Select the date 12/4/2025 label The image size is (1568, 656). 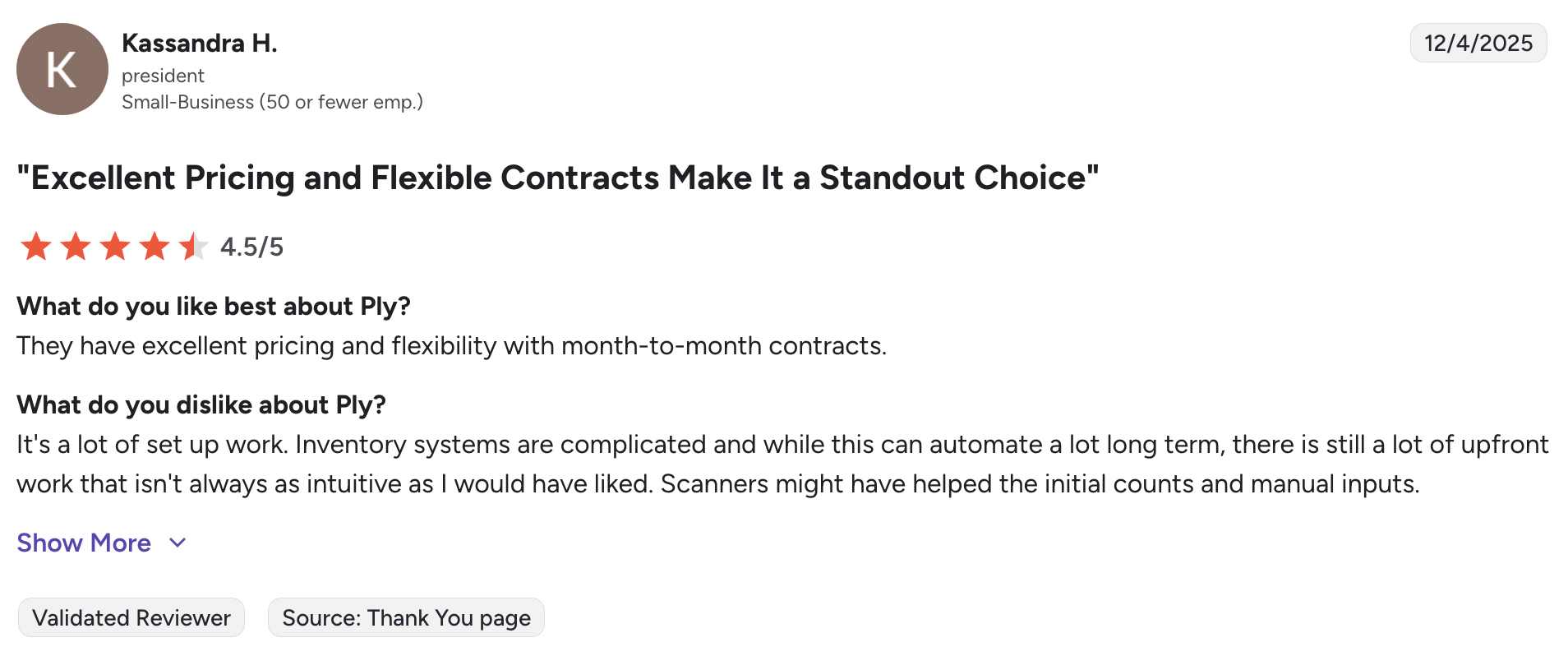click(x=1477, y=43)
